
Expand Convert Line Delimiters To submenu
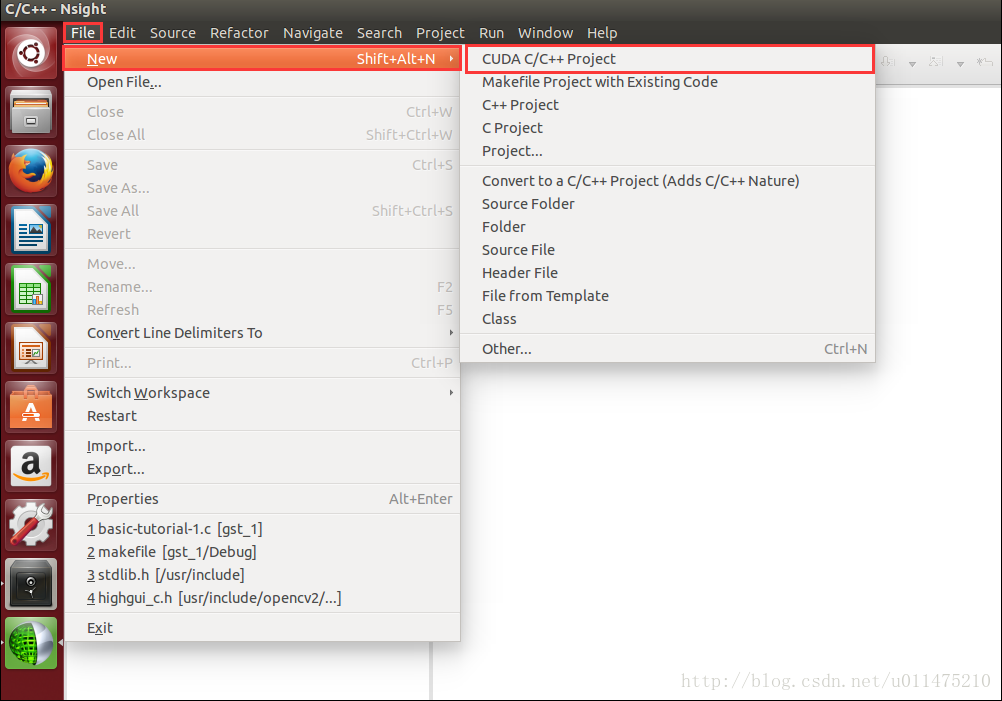(x=262, y=333)
